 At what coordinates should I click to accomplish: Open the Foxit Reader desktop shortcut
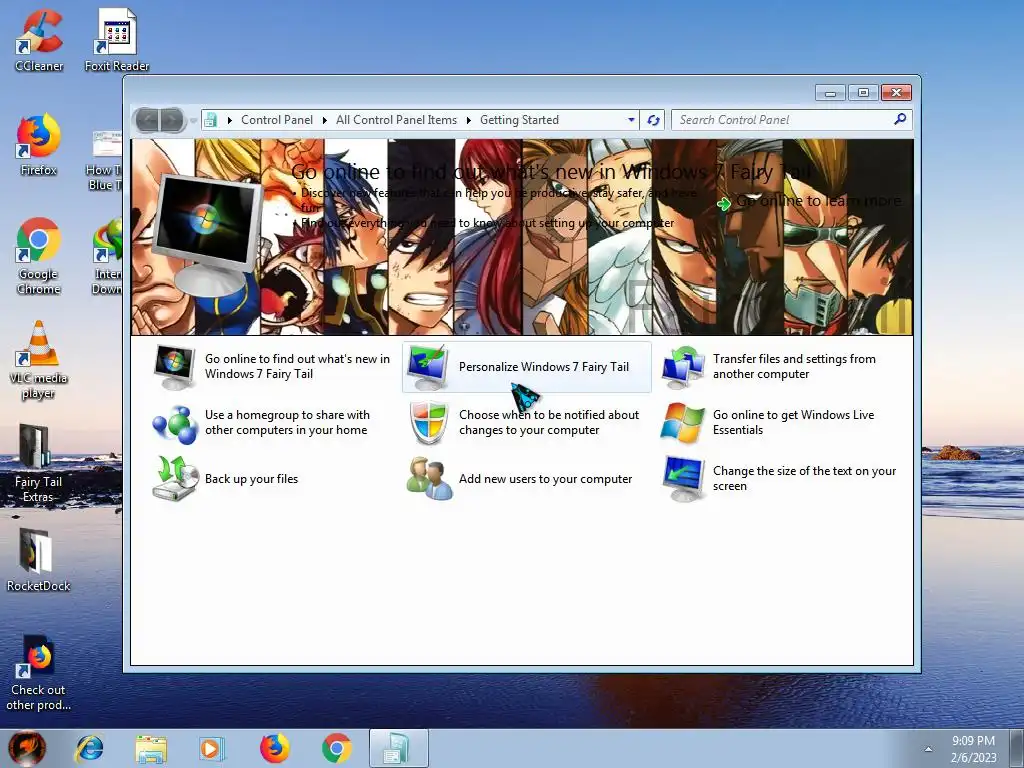point(117,39)
